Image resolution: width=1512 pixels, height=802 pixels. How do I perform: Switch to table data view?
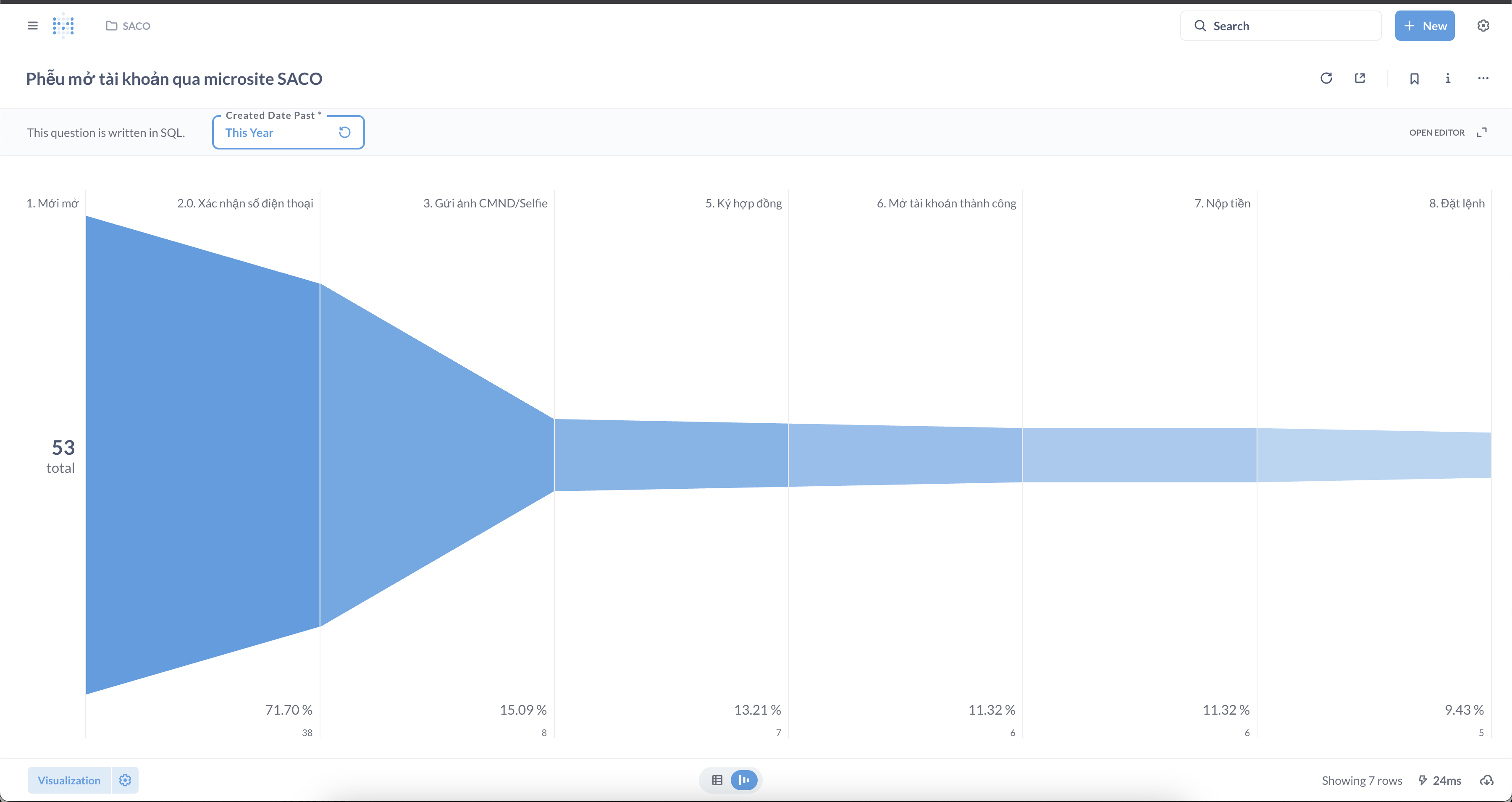coord(717,780)
